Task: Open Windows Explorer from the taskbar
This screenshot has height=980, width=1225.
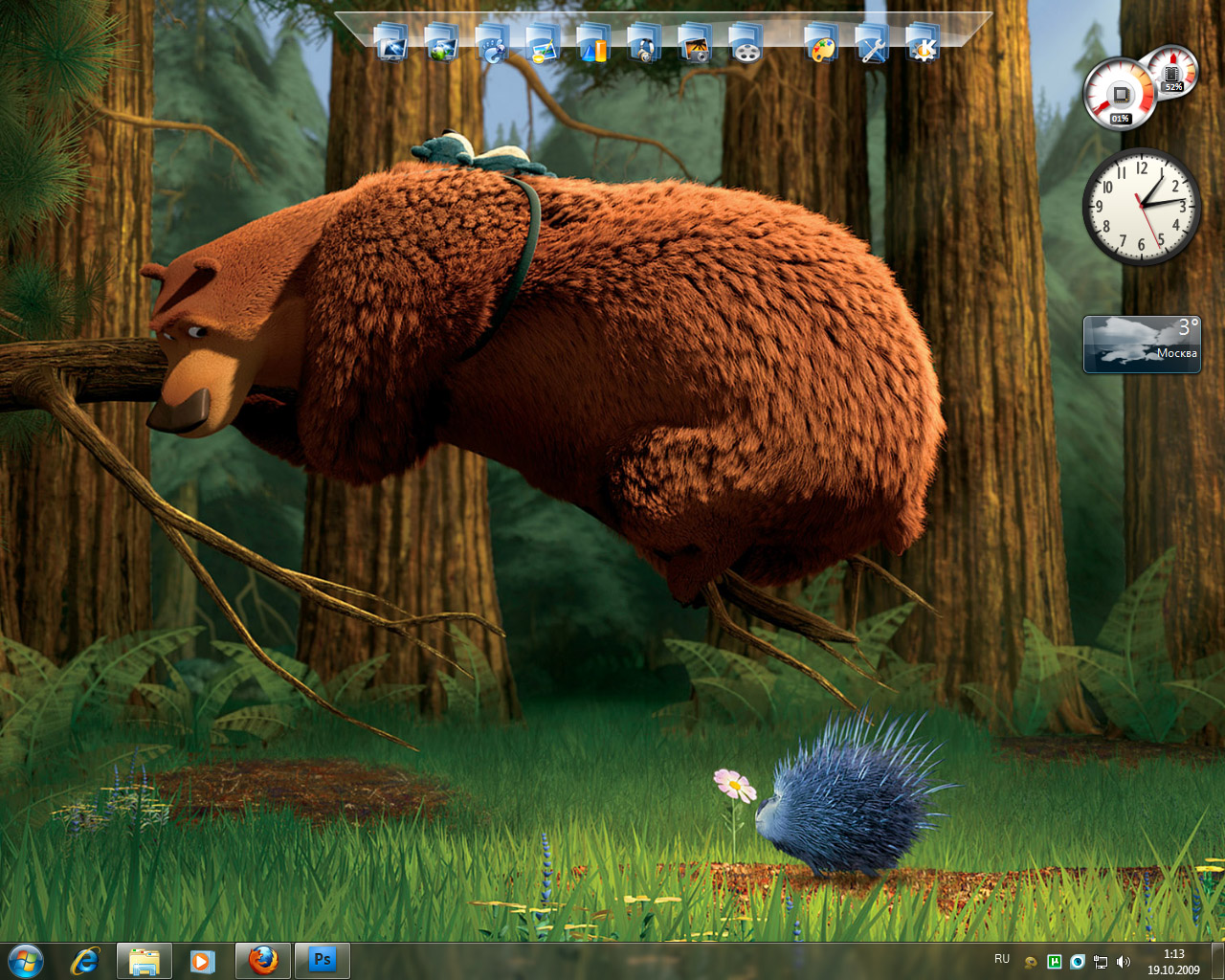Action: (x=145, y=960)
